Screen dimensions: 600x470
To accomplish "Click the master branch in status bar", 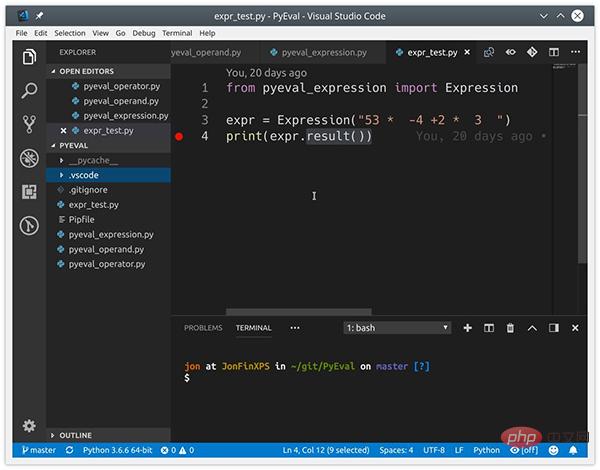I will coord(39,450).
